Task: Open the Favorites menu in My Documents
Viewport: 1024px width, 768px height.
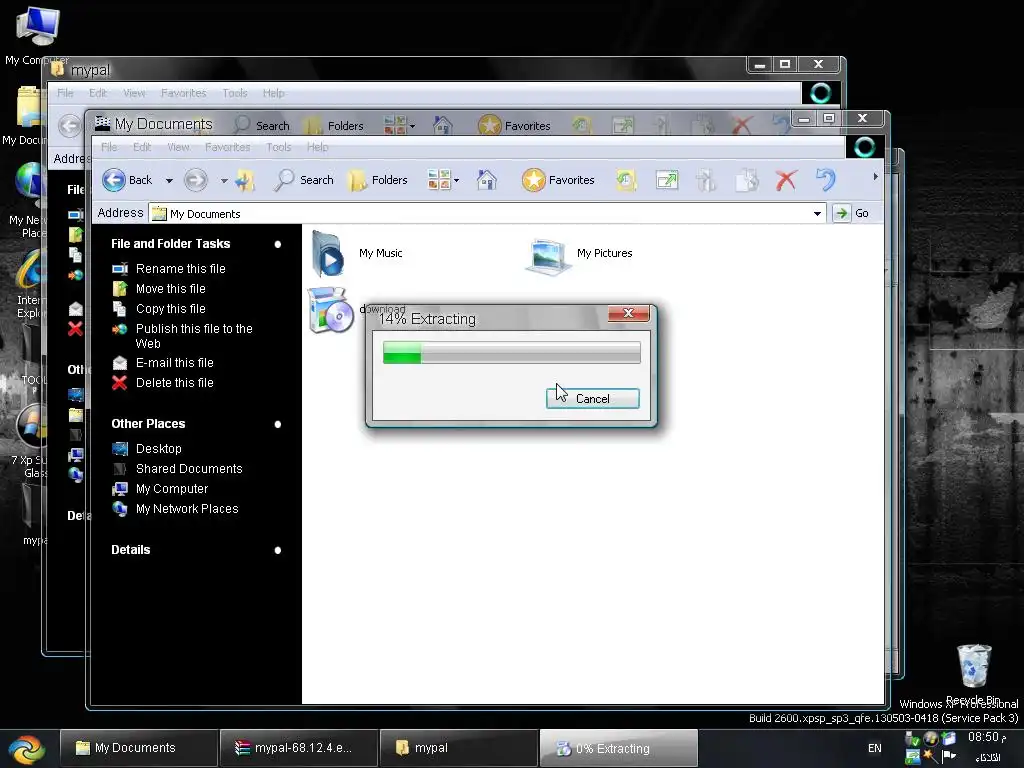Action: pos(227,147)
